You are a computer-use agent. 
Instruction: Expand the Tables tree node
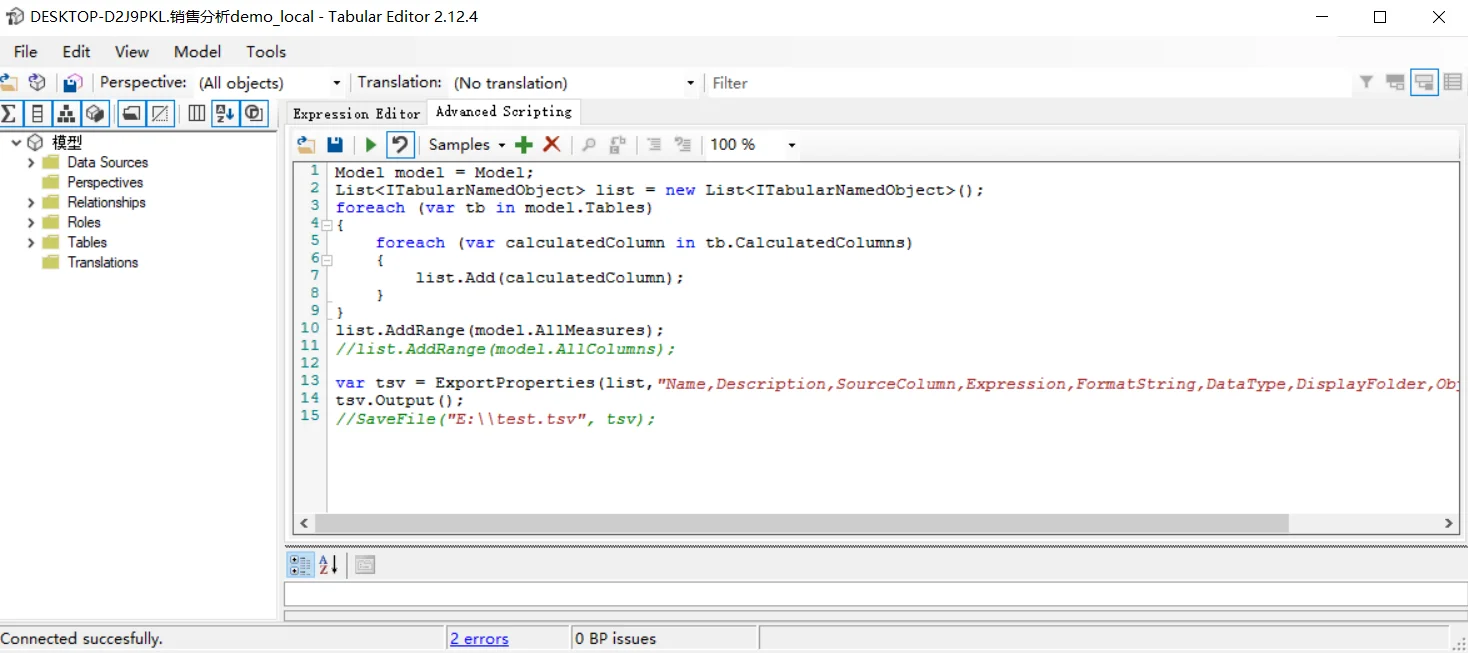click(31, 243)
